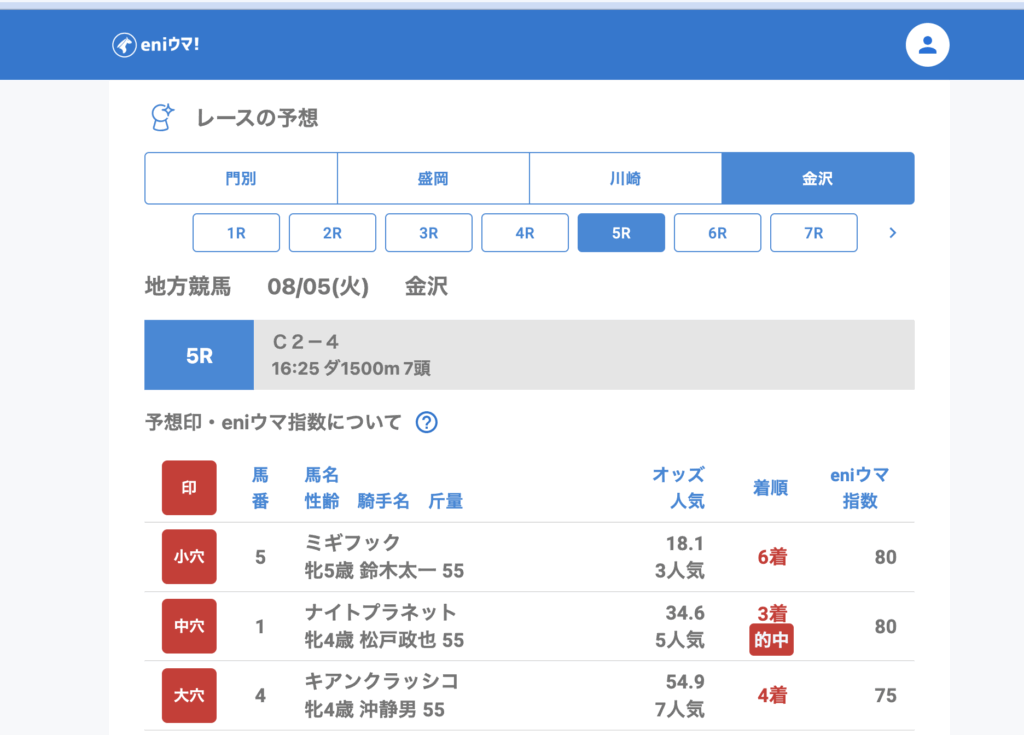This screenshot has width=1024, height=735.
Task: Switch to the 門別 racecourse tab
Action: point(241,179)
